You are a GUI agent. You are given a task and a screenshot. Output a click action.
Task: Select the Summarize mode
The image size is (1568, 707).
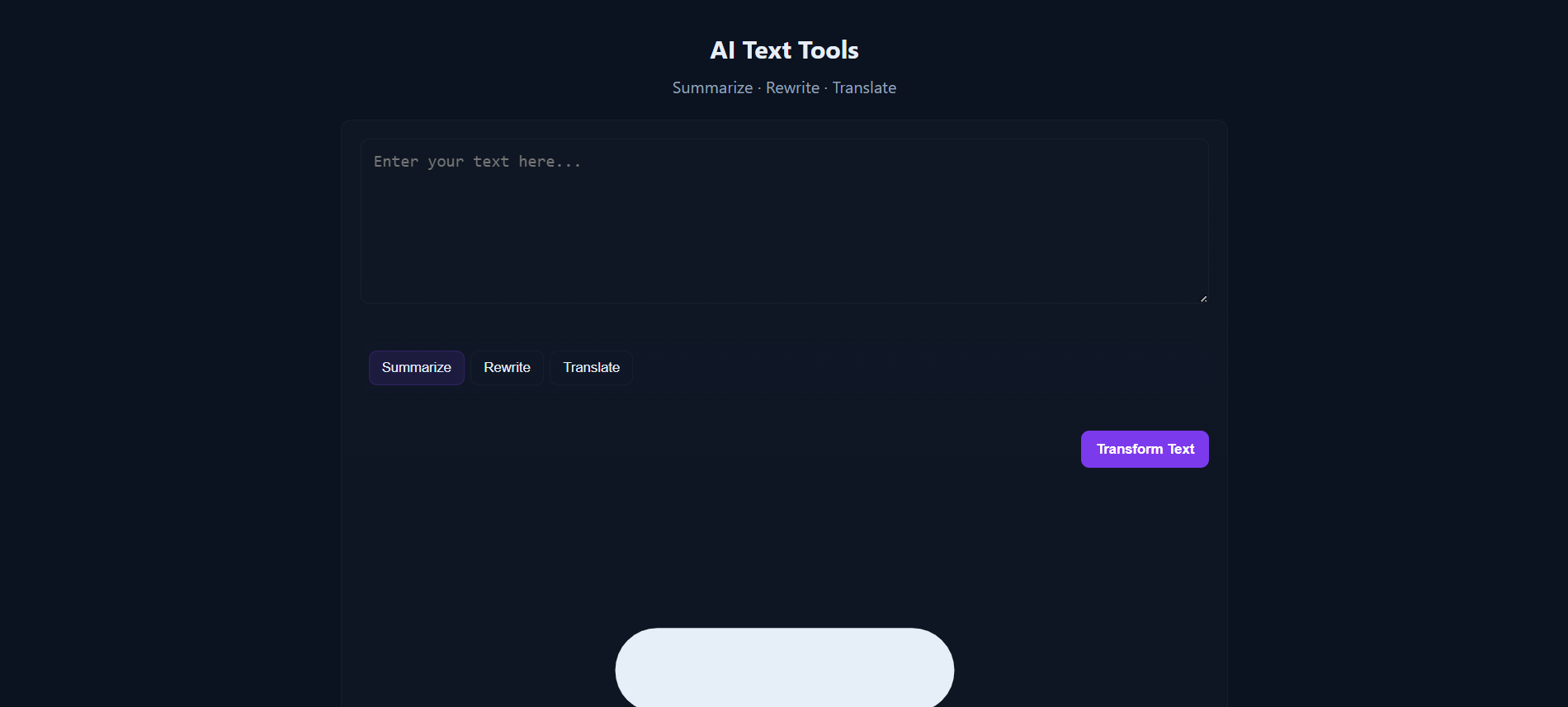point(416,368)
